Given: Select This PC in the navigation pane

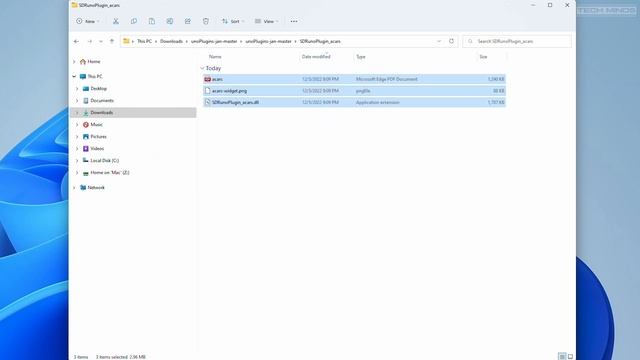Looking at the screenshot, I should pyautogui.click(x=95, y=76).
